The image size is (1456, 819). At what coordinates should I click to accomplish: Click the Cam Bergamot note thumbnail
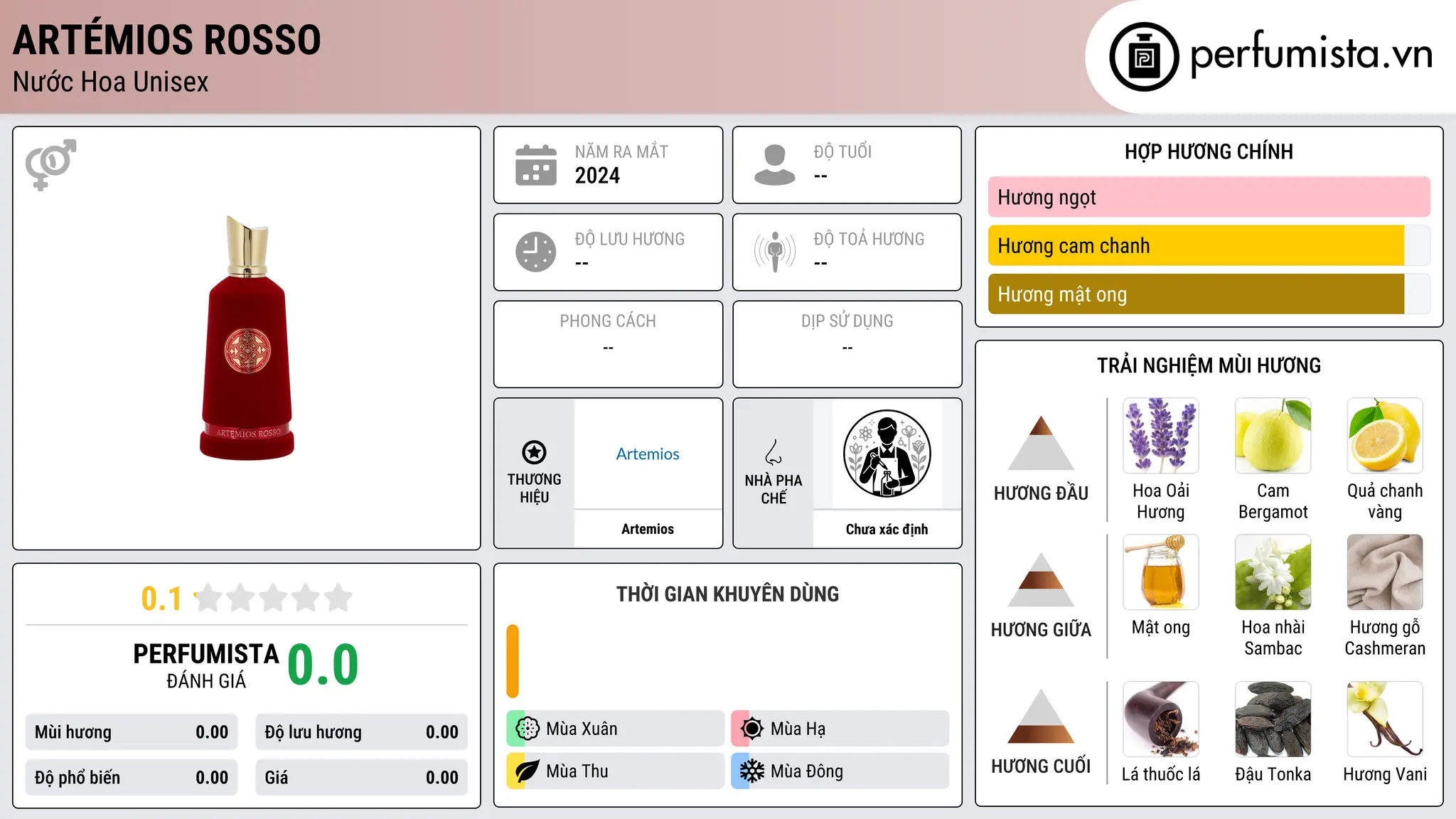click(x=1273, y=436)
